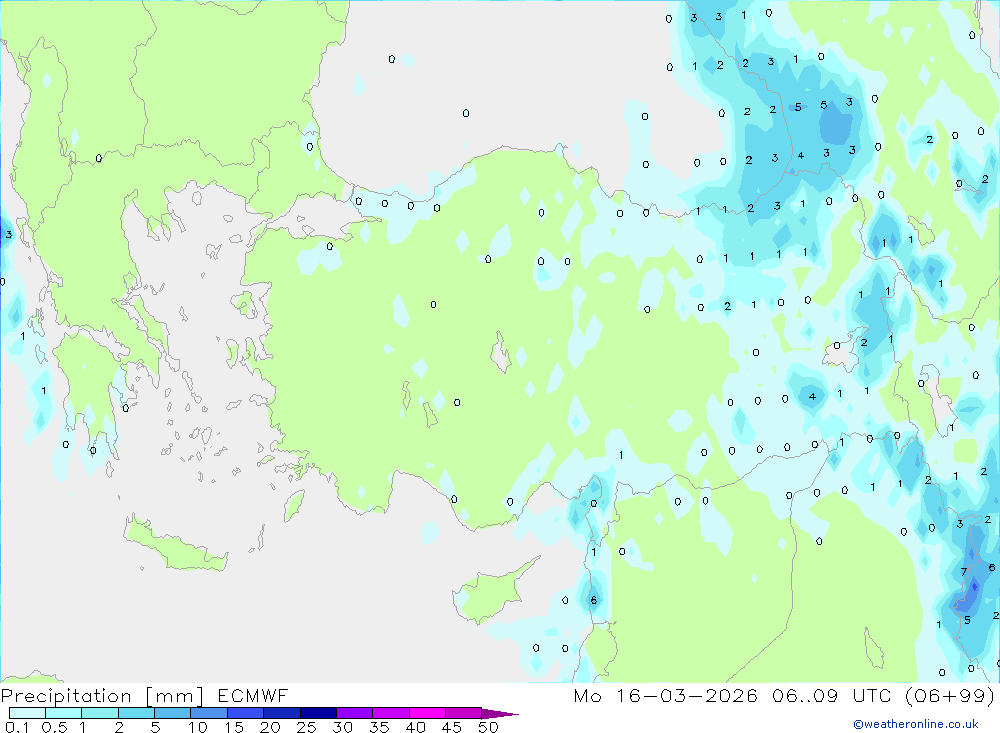
Task: Click the '06..09' UTC time range text
Action: coord(805,695)
